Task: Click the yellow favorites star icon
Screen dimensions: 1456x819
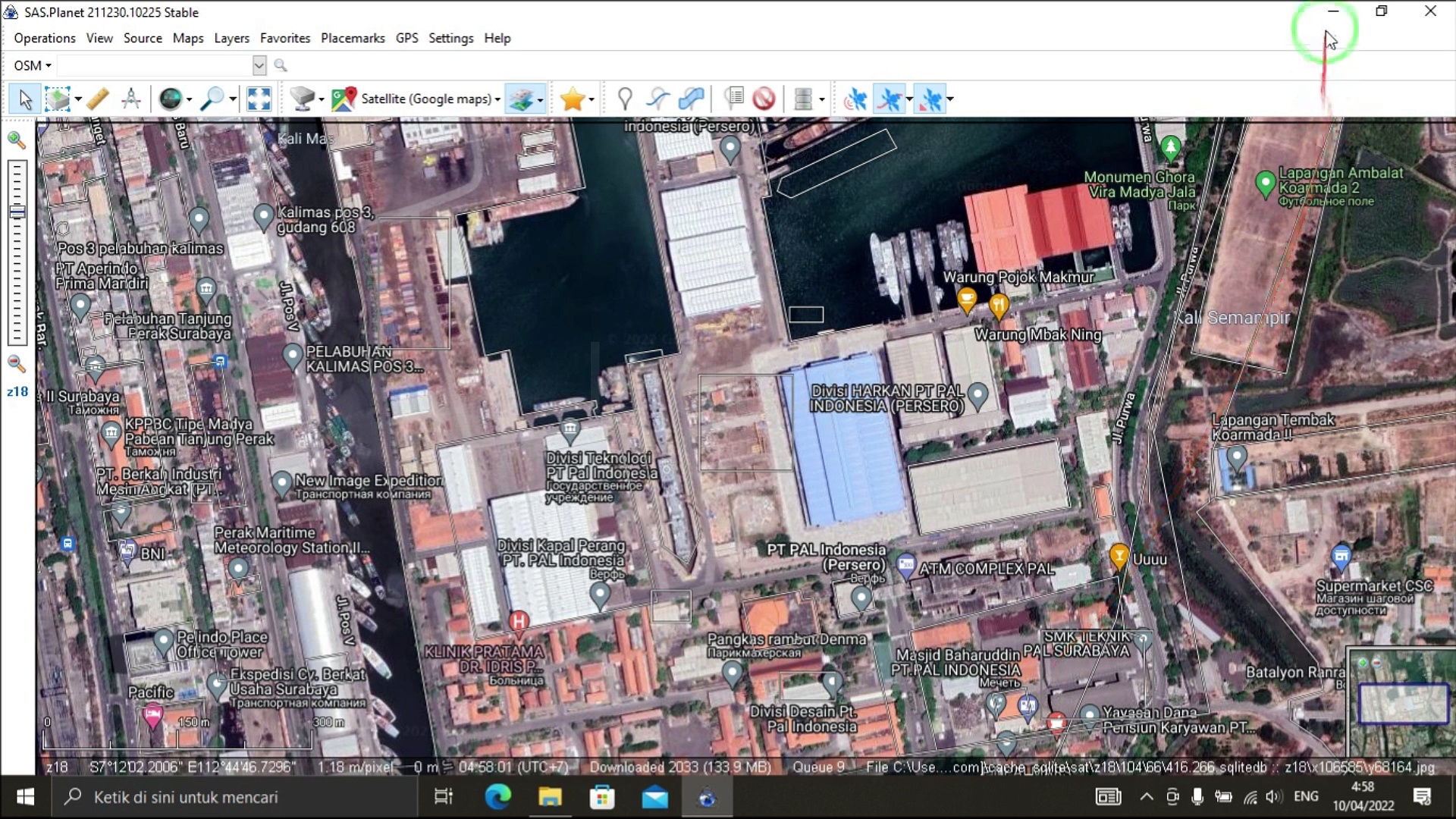Action: pos(573,99)
